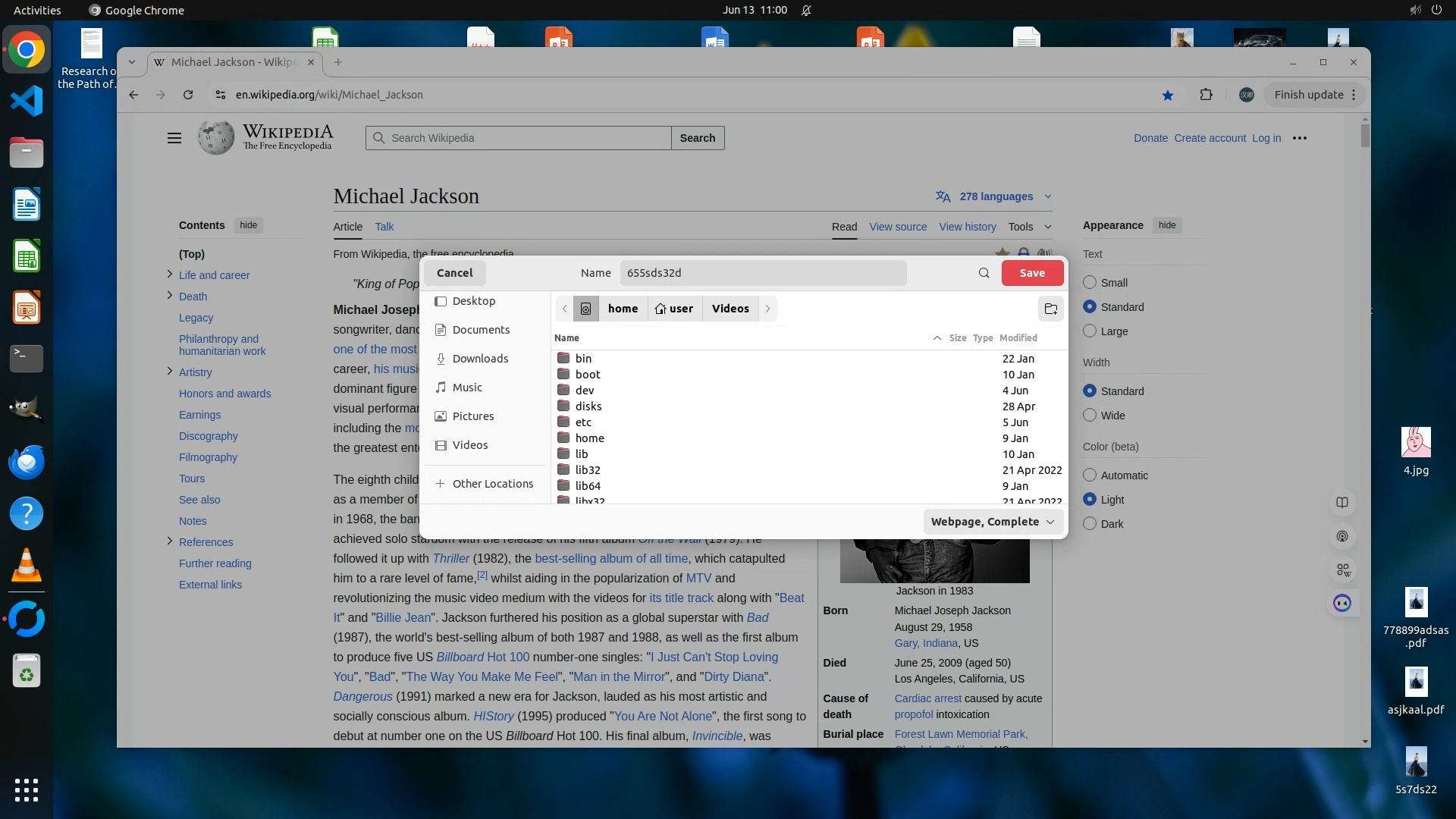The image size is (1456, 819).
Task: Choose the Wide width option
Action: click(1090, 415)
